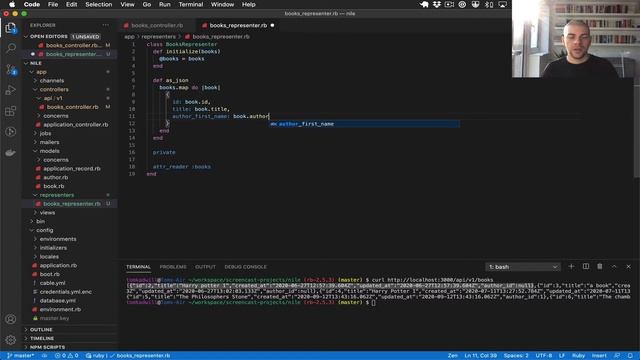640x360 pixels.
Task: Open the File menu
Action: pos(53,4)
